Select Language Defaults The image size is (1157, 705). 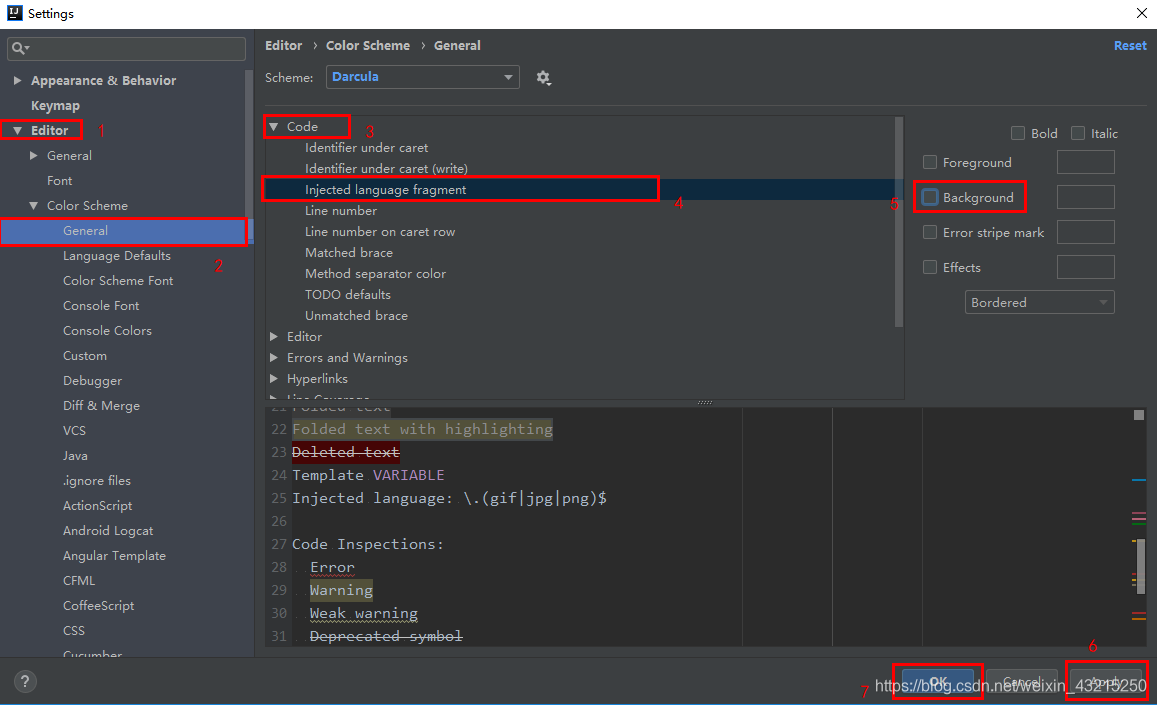pos(117,256)
